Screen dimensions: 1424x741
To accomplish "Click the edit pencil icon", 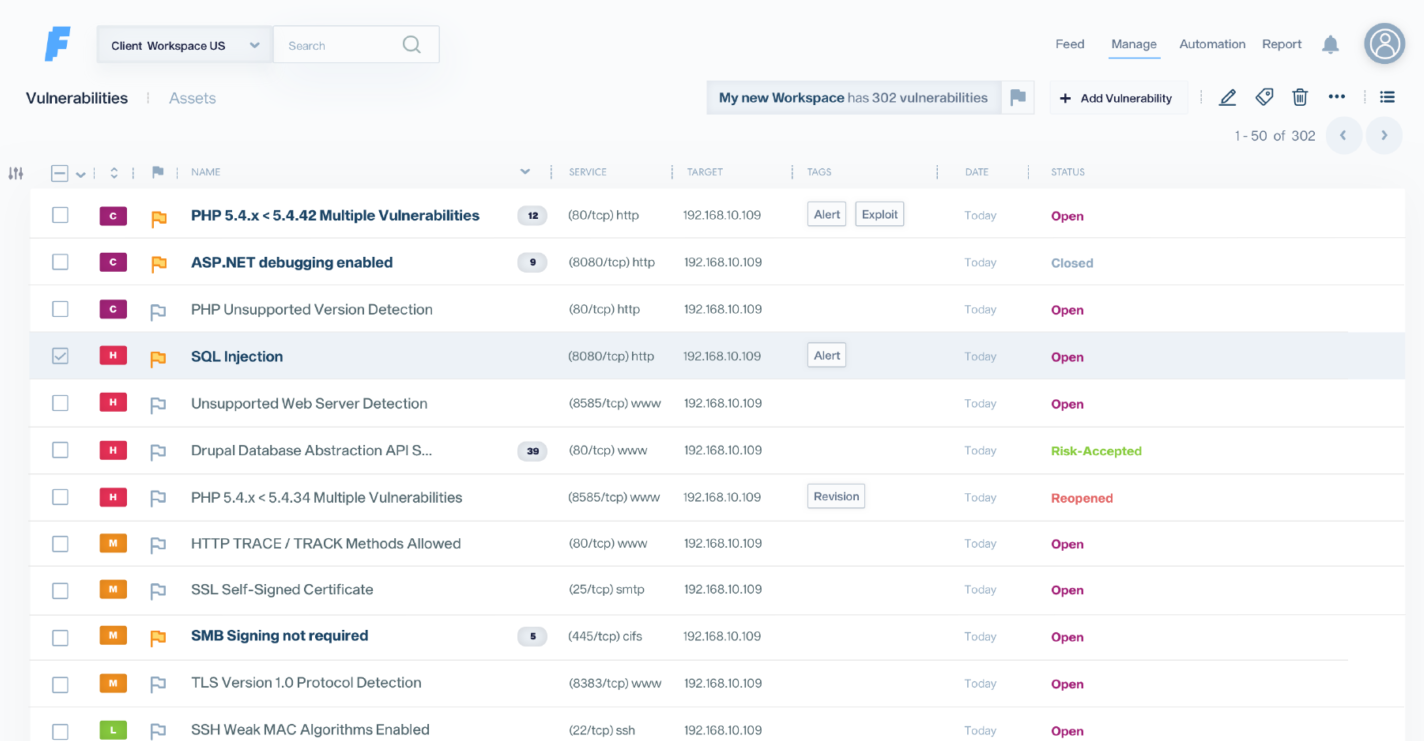I will [x=1228, y=97].
